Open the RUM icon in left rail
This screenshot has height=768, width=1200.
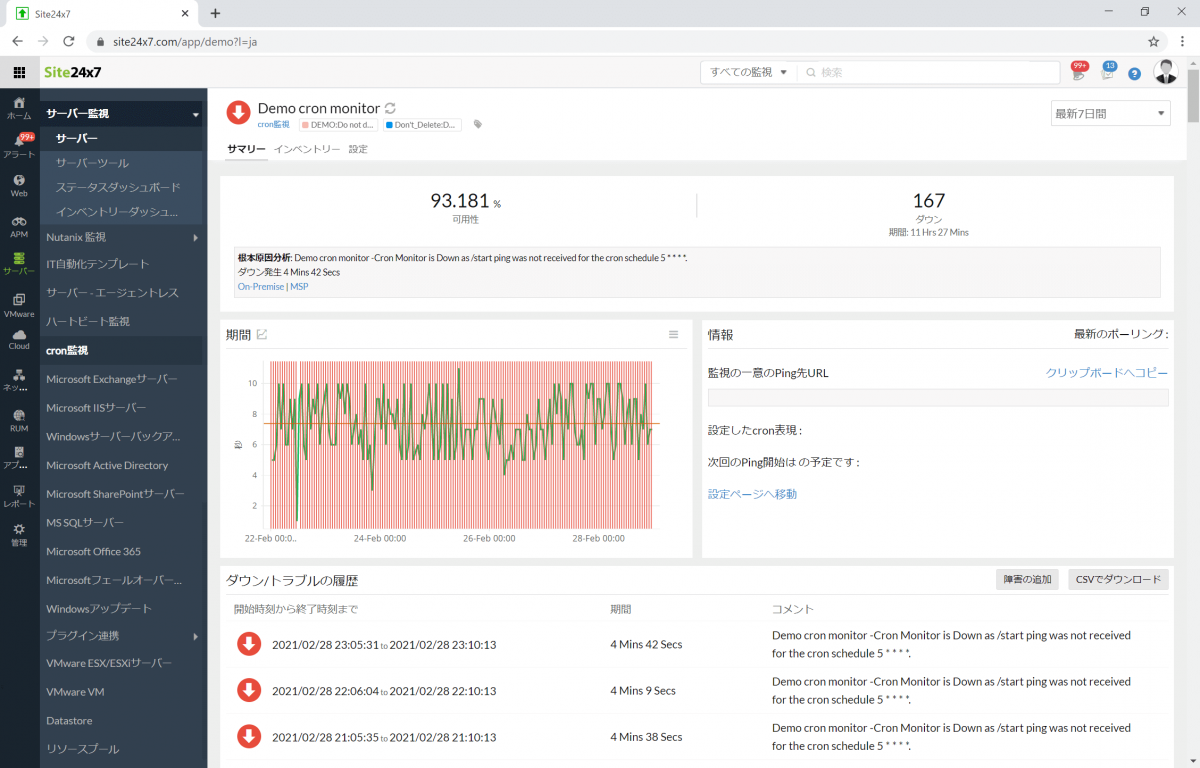coord(19,420)
